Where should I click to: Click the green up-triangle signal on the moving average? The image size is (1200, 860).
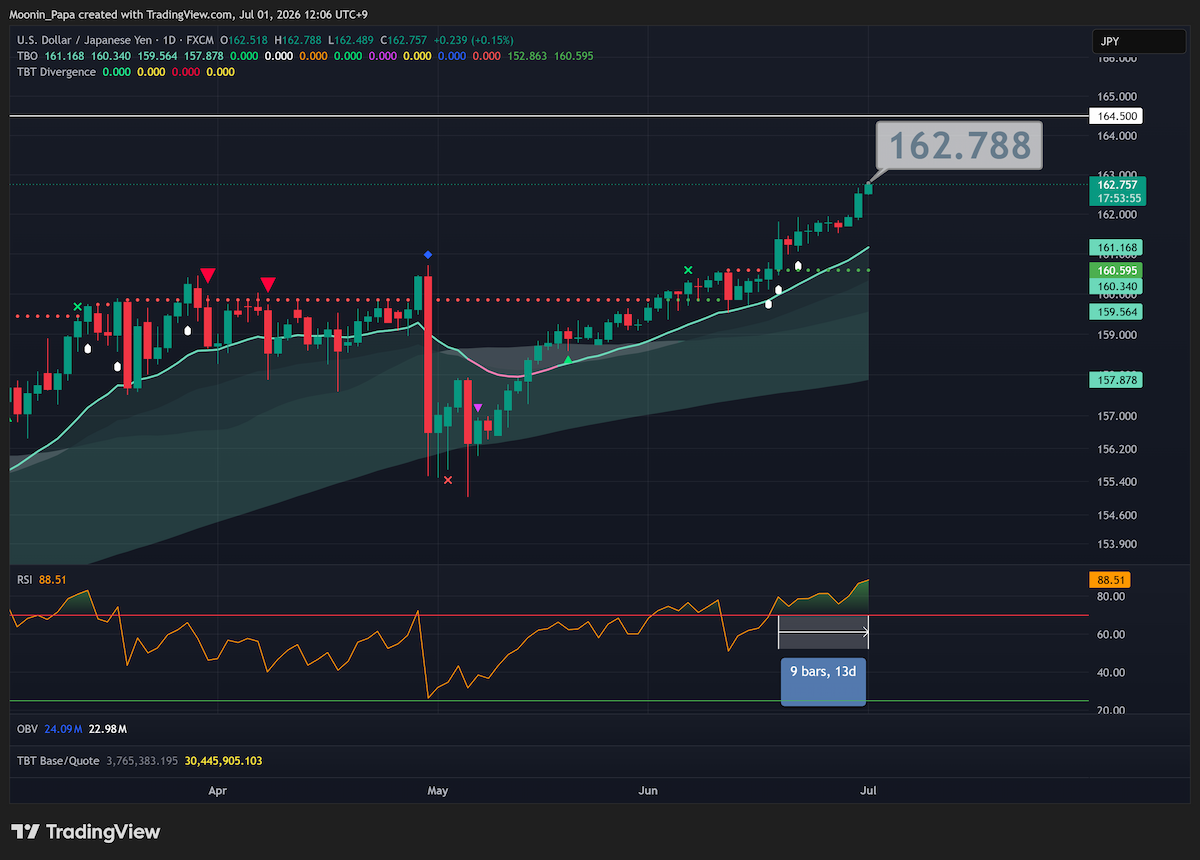coord(568,359)
